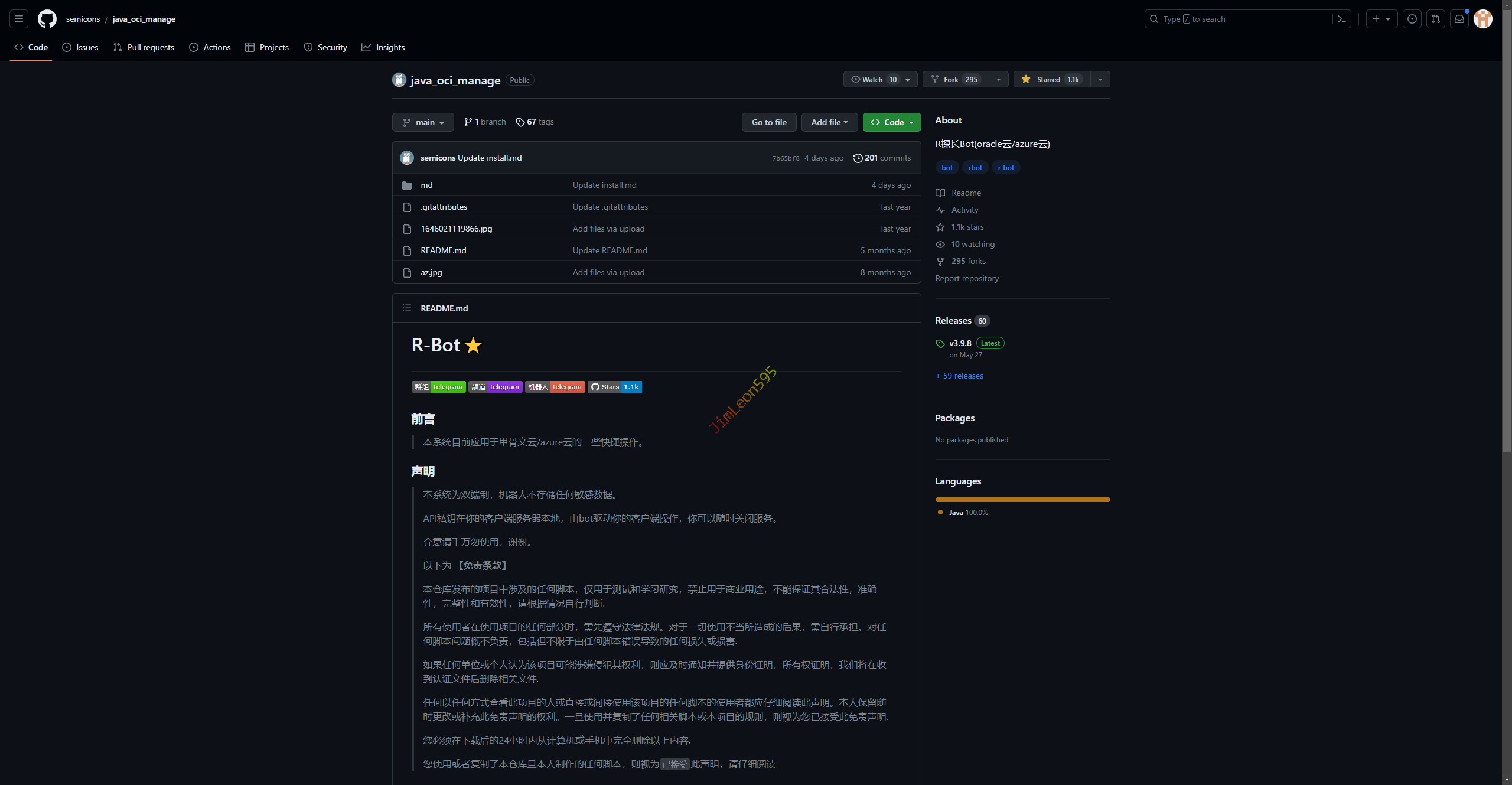Click the Java language bar

[1022, 500]
